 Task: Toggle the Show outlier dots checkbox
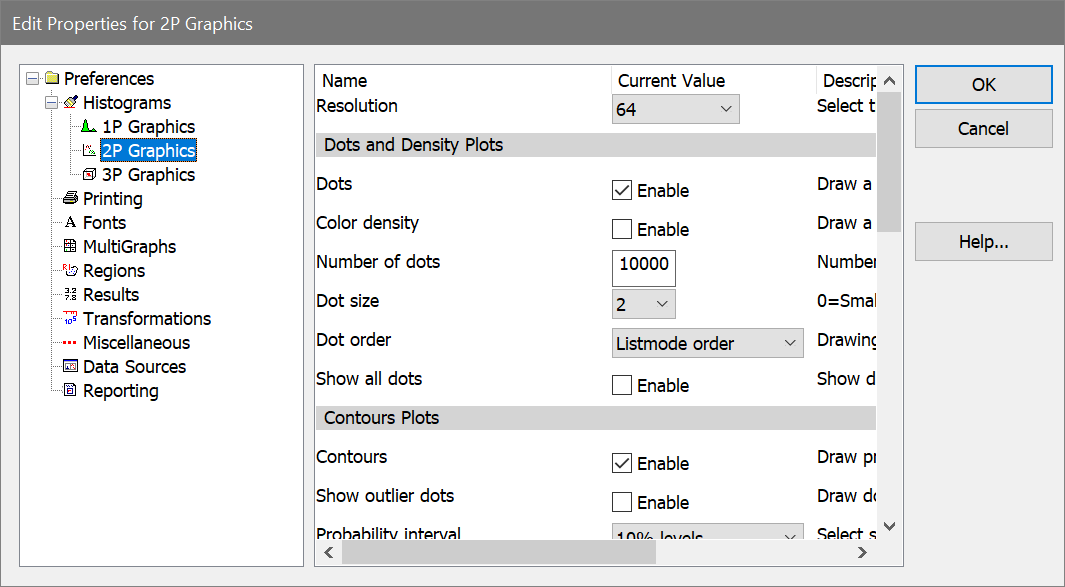(622, 502)
